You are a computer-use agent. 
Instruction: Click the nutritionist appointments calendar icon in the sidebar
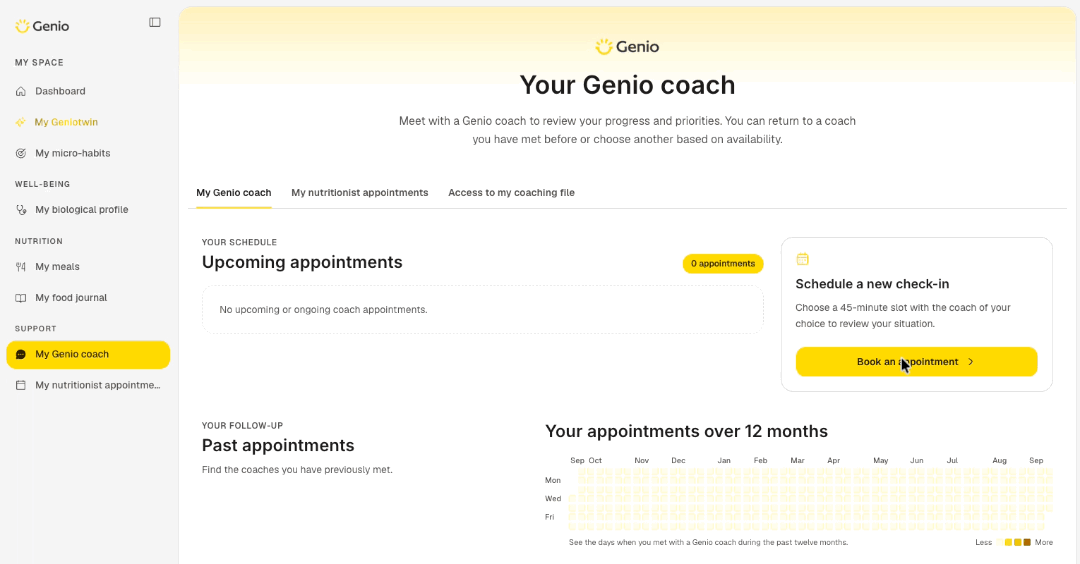(x=21, y=385)
